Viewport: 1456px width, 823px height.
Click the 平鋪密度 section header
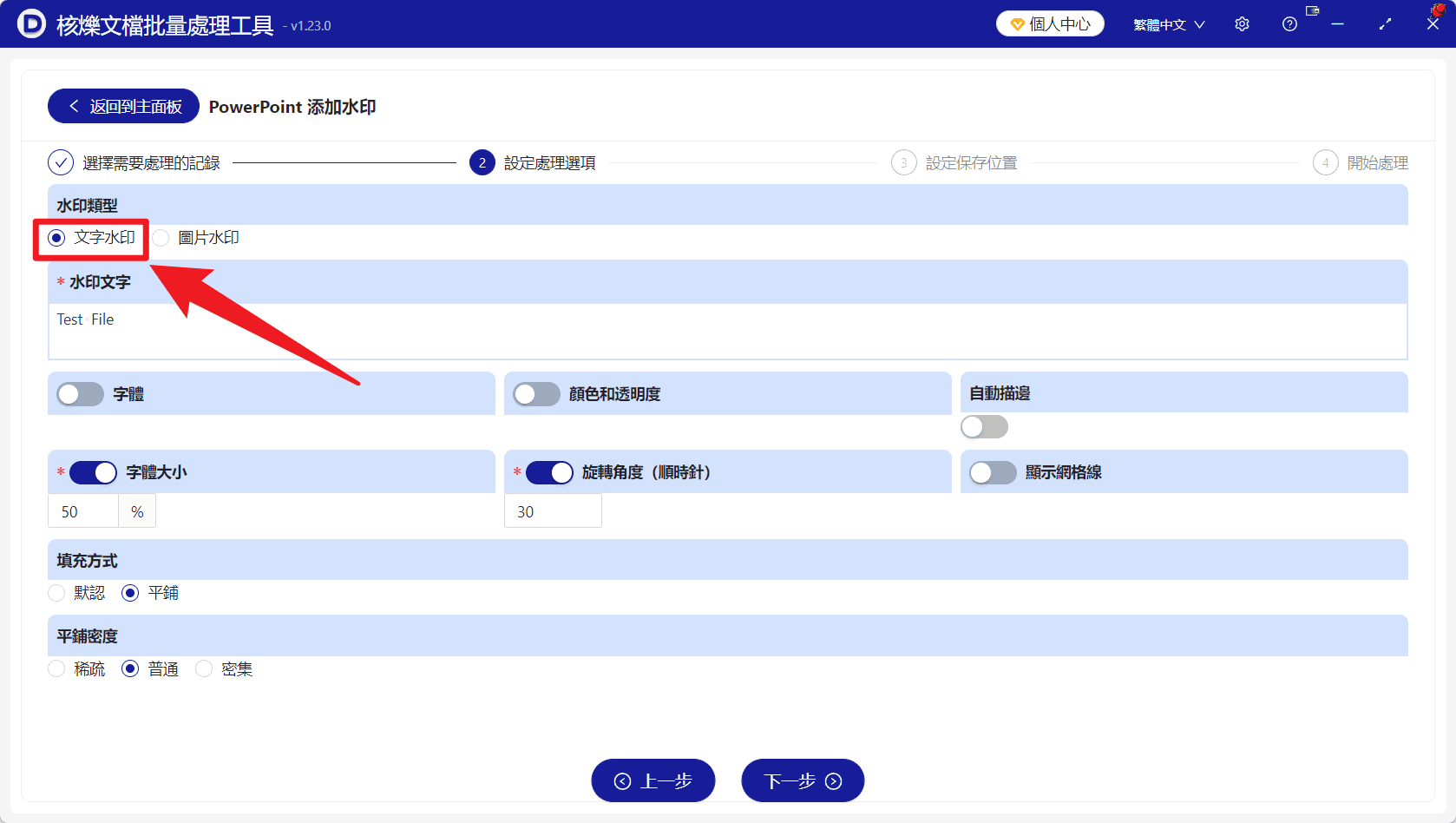coord(727,635)
